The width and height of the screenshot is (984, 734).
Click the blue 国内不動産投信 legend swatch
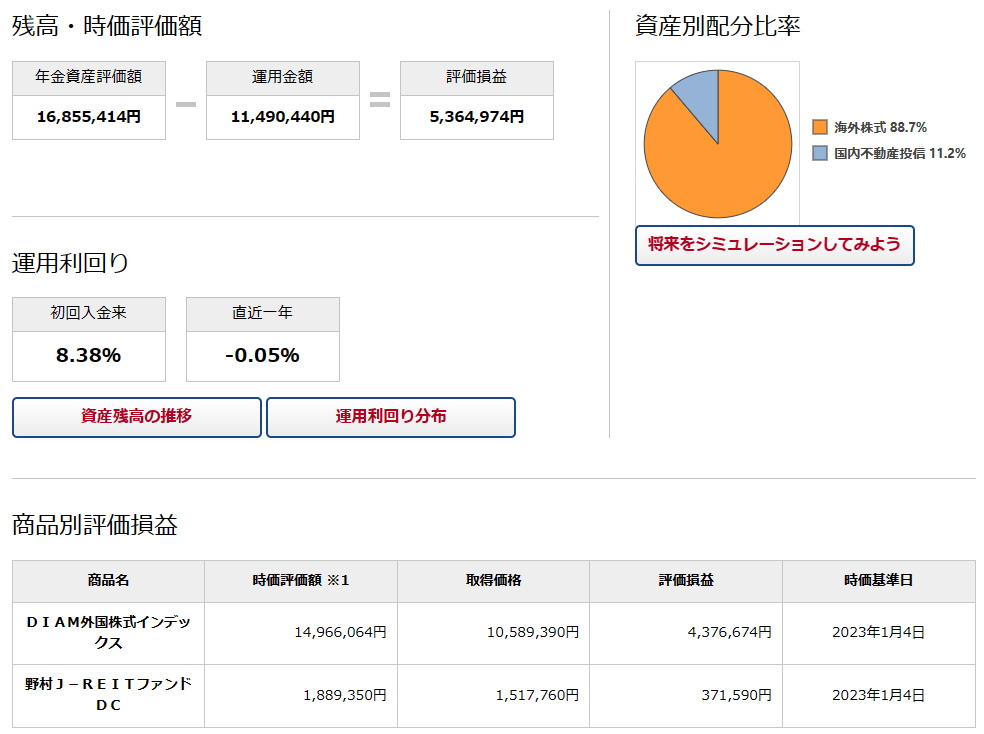click(820, 153)
